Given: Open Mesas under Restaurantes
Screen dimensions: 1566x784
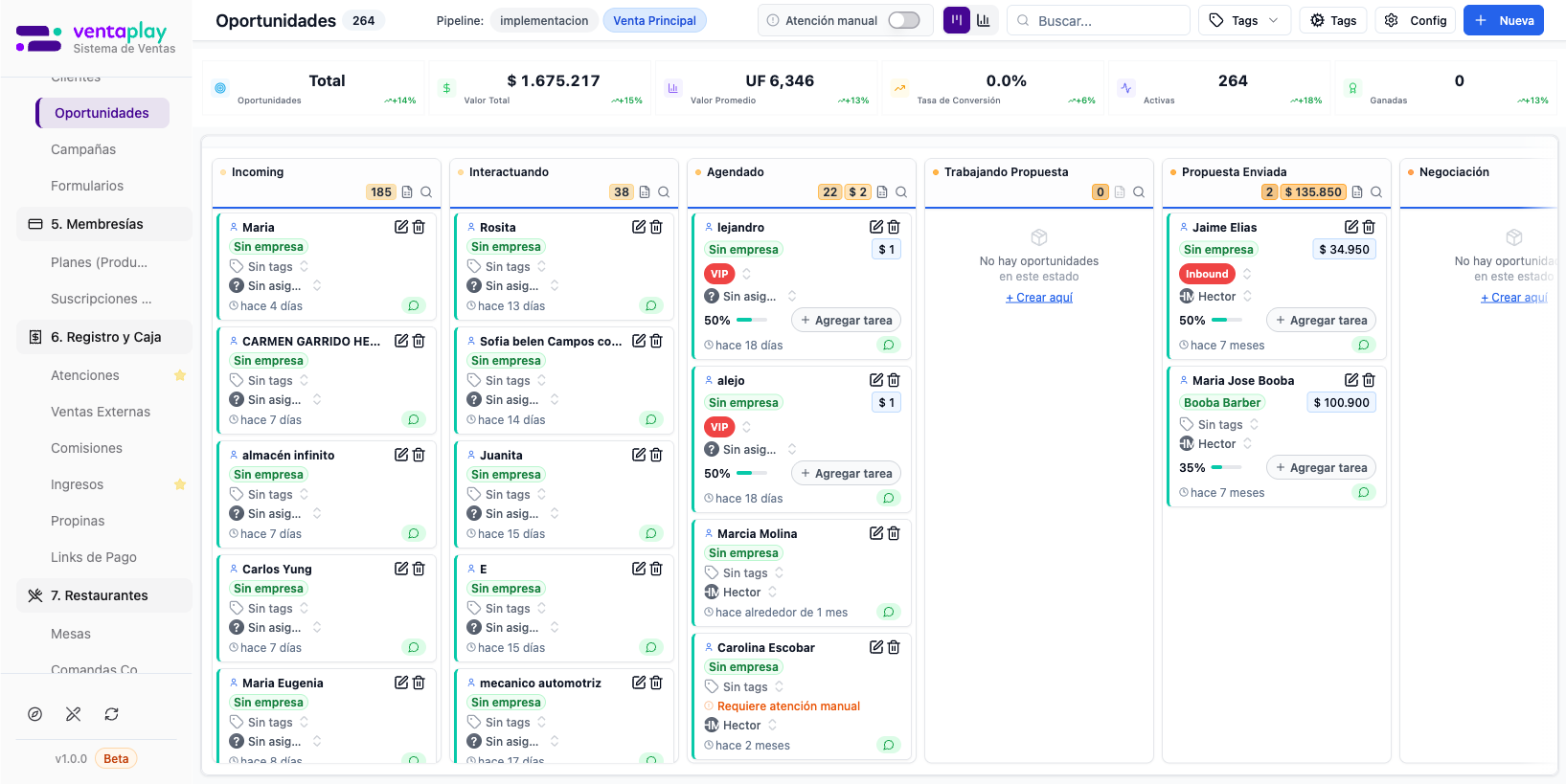Looking at the screenshot, I should click(x=71, y=634).
